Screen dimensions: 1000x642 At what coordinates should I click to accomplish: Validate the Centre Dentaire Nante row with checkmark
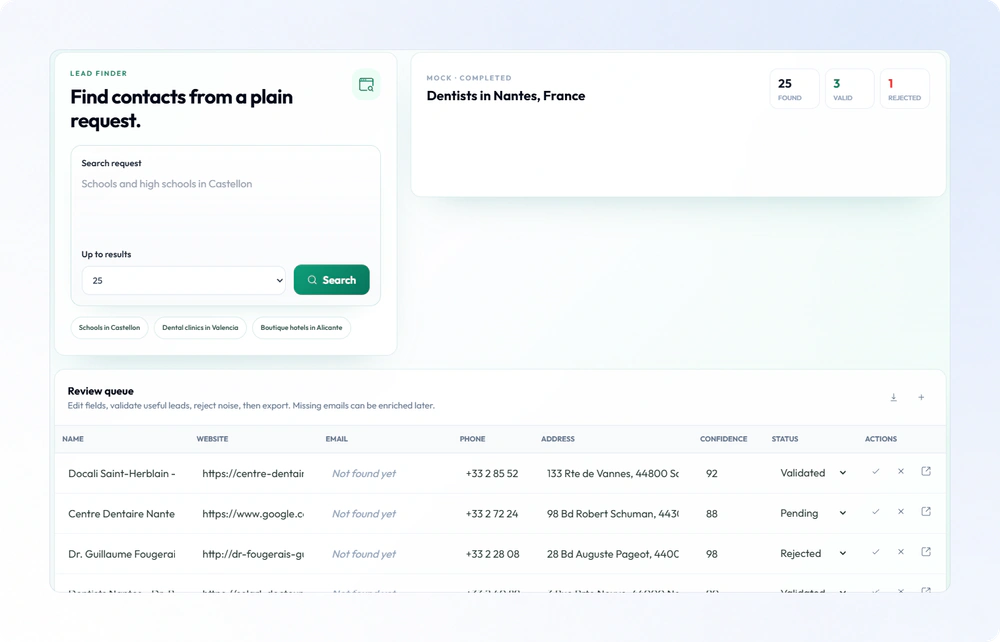(x=876, y=512)
